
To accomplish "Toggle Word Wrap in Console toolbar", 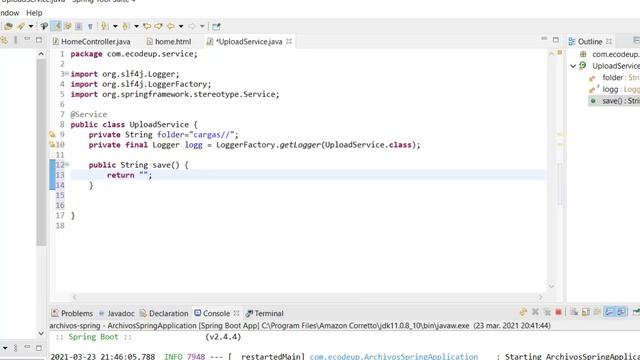I will tap(597, 312).
